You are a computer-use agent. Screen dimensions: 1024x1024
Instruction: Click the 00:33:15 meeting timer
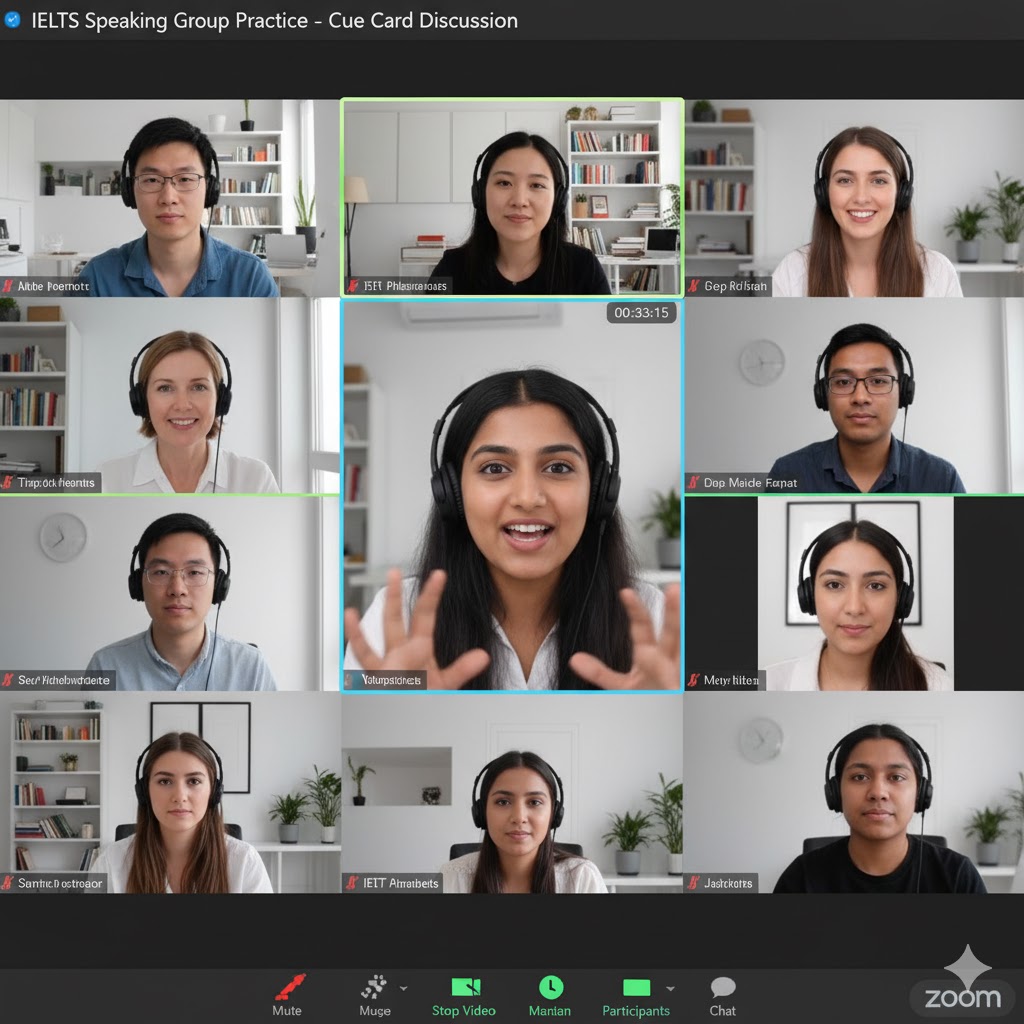[x=642, y=313]
